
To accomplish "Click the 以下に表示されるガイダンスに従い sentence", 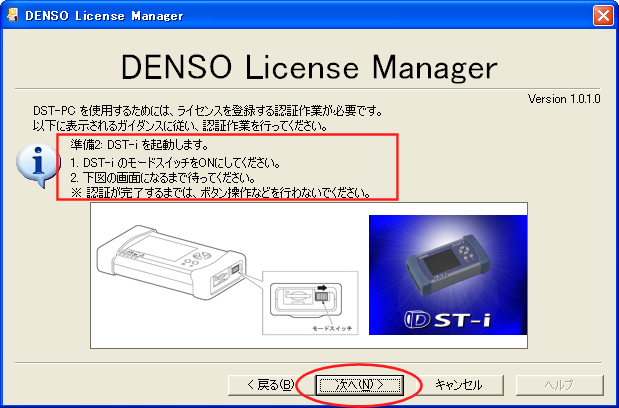I will pos(180,126).
